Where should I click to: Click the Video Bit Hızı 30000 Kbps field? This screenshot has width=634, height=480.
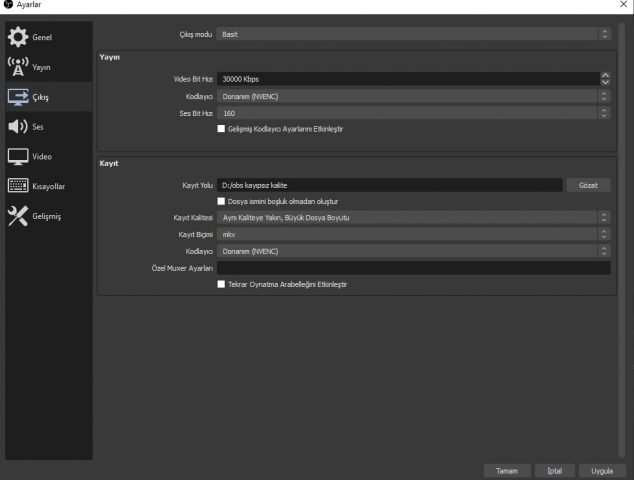(x=408, y=79)
